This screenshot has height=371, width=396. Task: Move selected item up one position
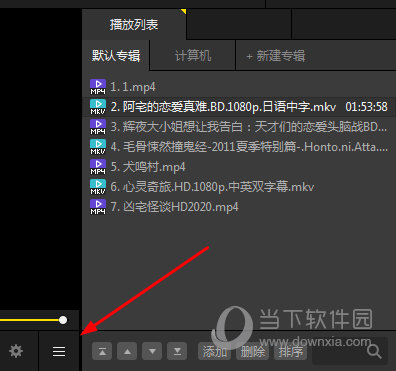point(127,351)
